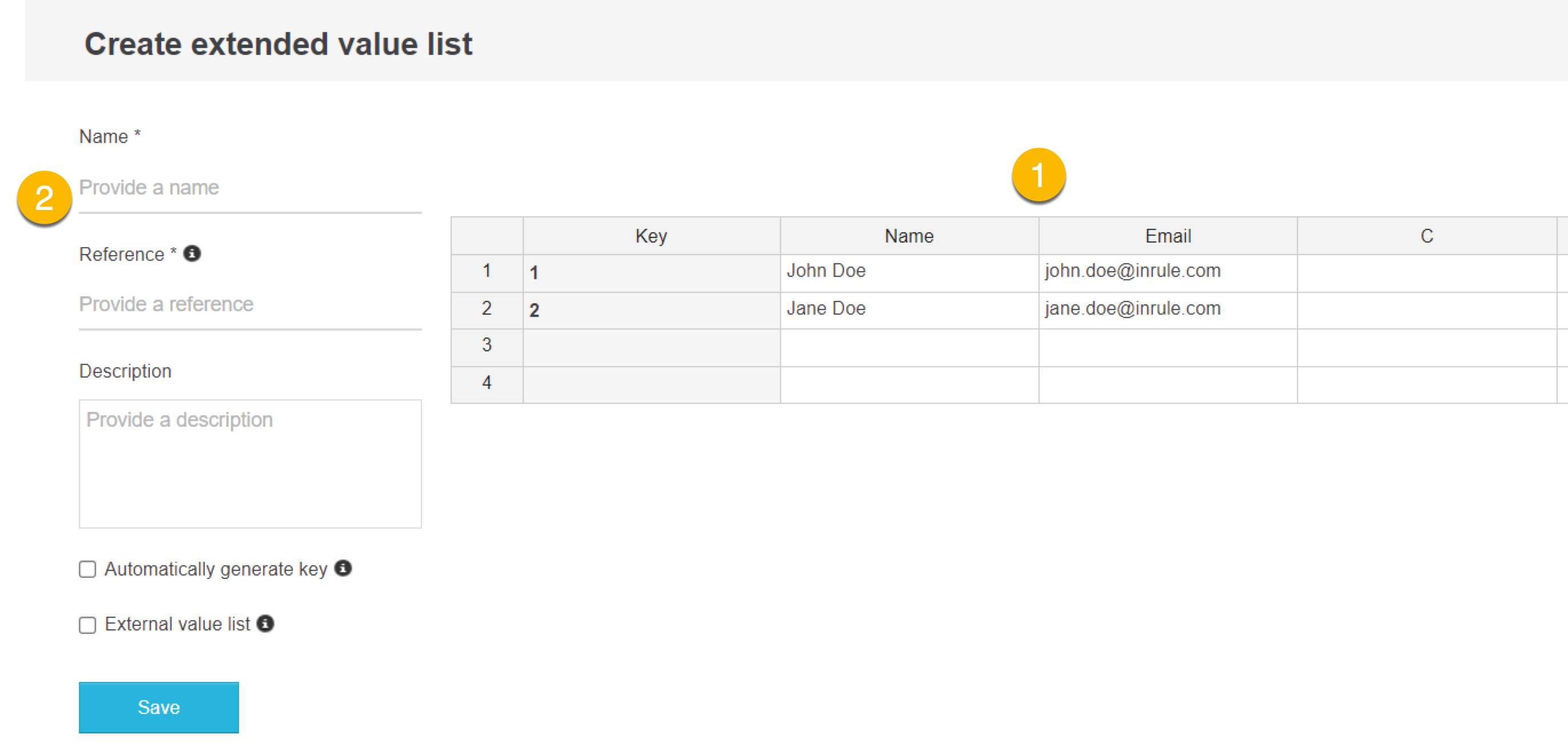Click info icon beside Automatically generate key
1568x746 pixels.
click(343, 568)
